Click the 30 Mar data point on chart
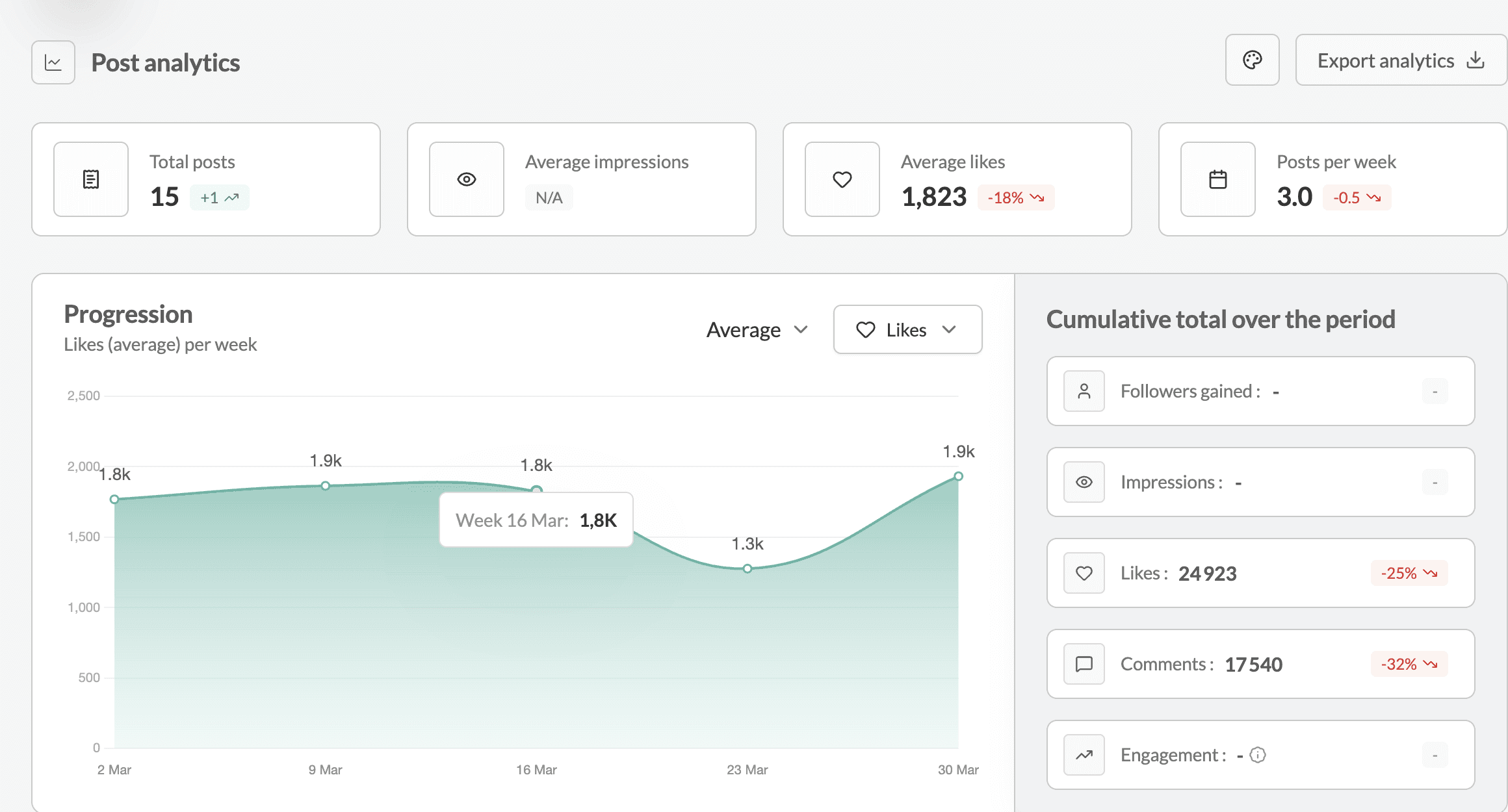 tap(958, 476)
